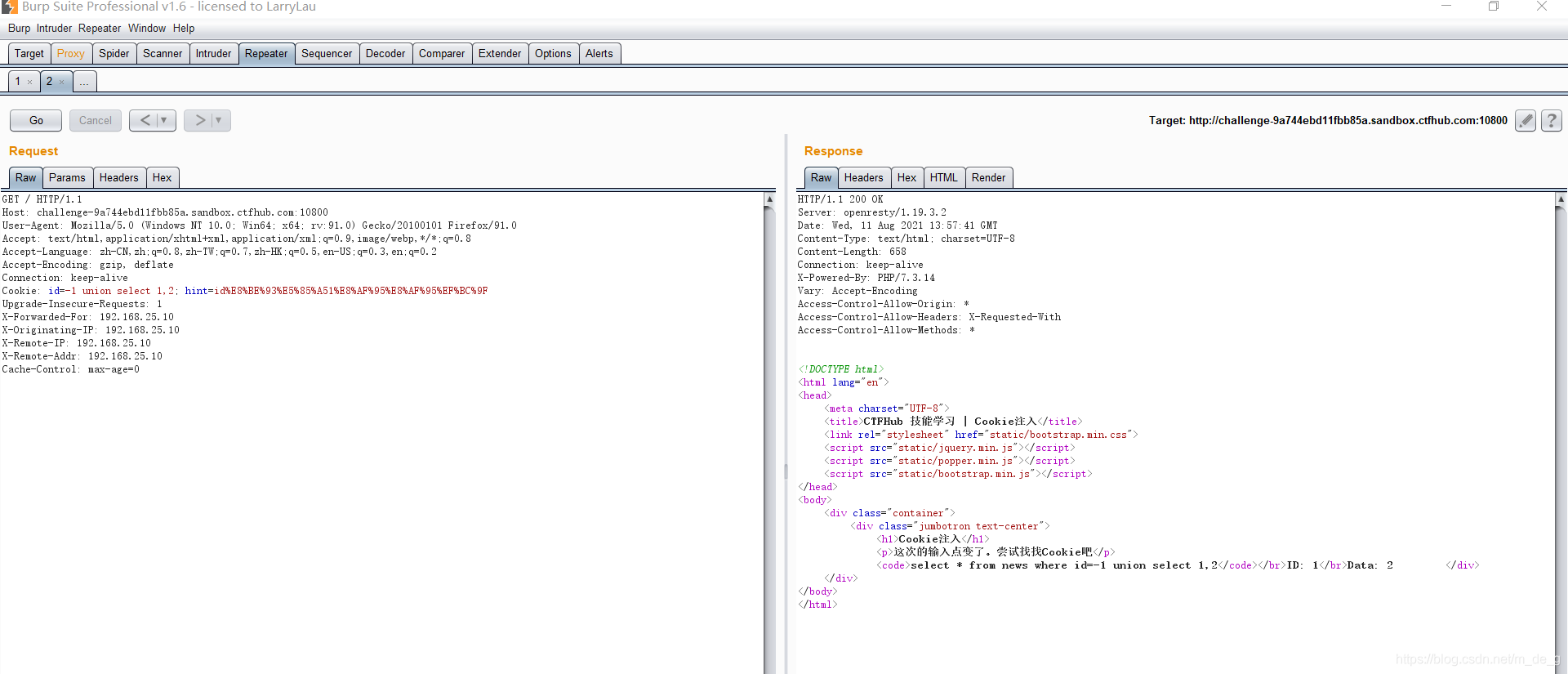Viewport: 1568px width, 674px height.
Task: Click the pane divider handle between Request and Response
Action: (786, 471)
